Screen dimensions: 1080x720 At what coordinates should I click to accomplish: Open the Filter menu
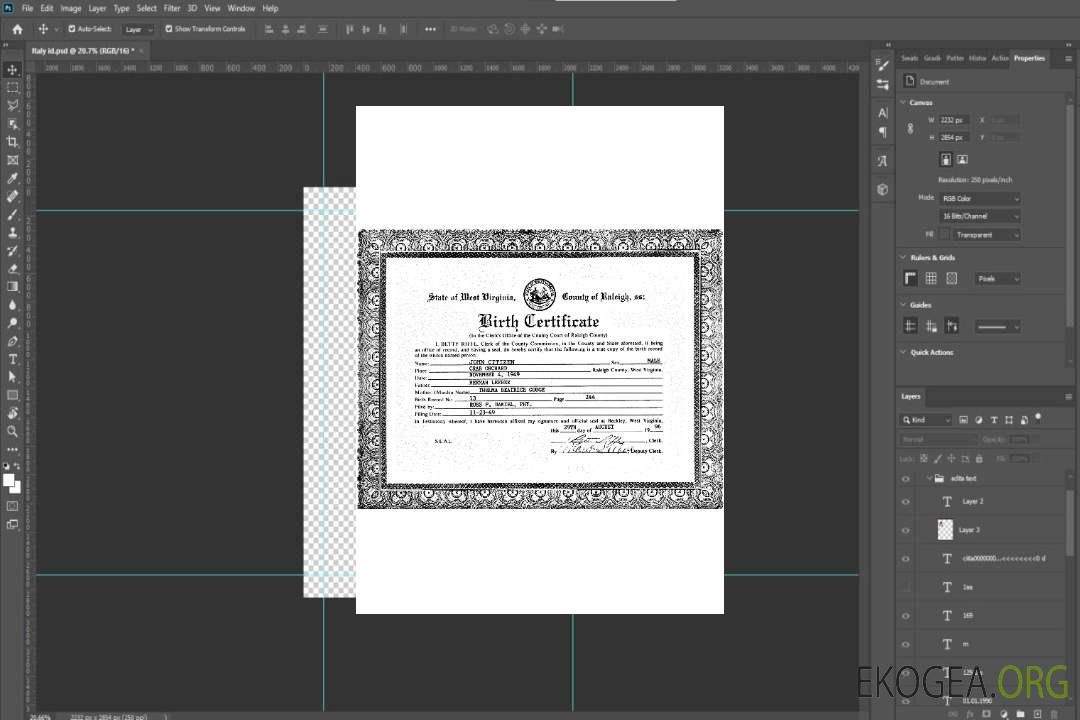pos(172,8)
